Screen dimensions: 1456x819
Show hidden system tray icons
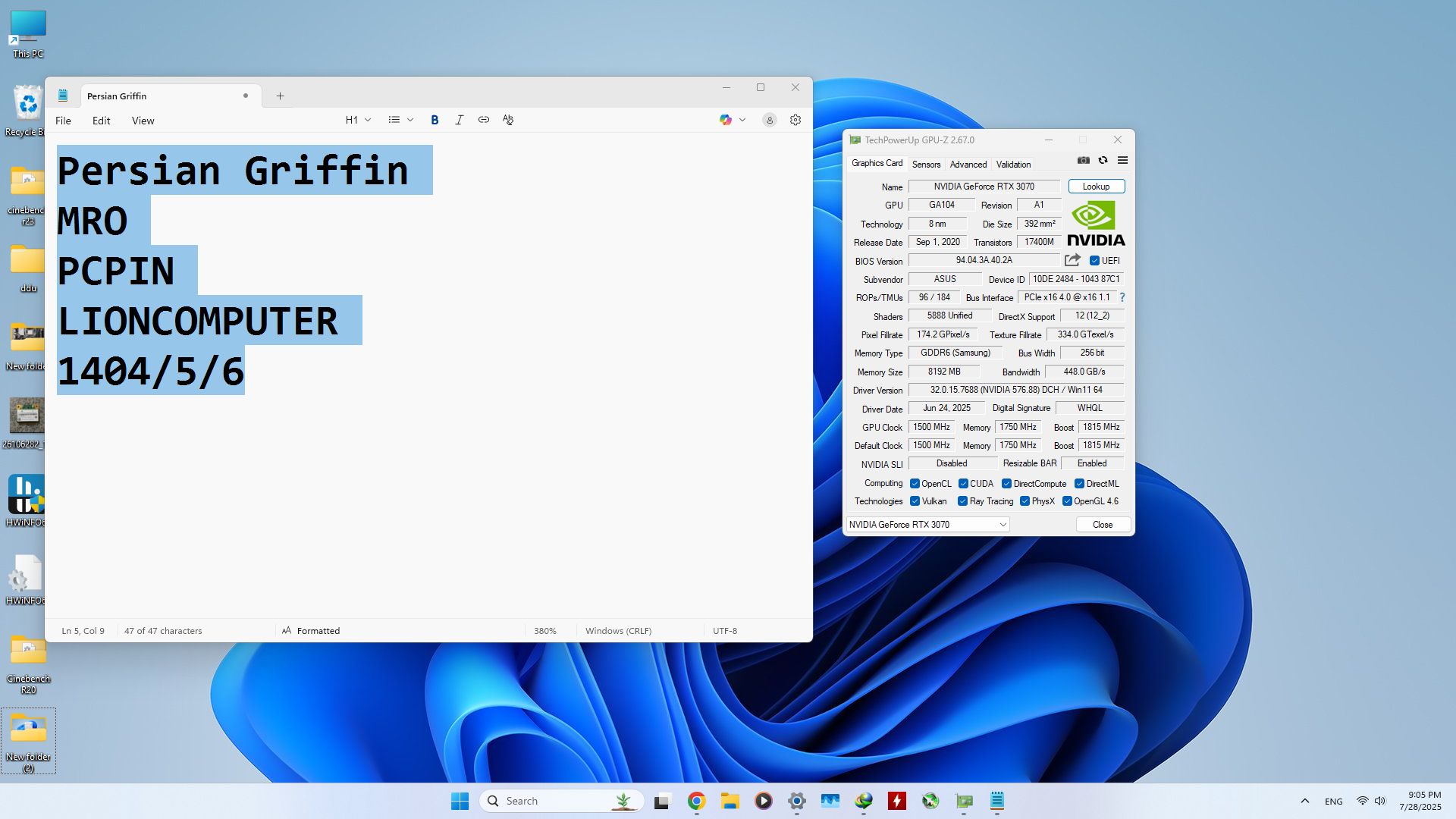pos(1305,801)
